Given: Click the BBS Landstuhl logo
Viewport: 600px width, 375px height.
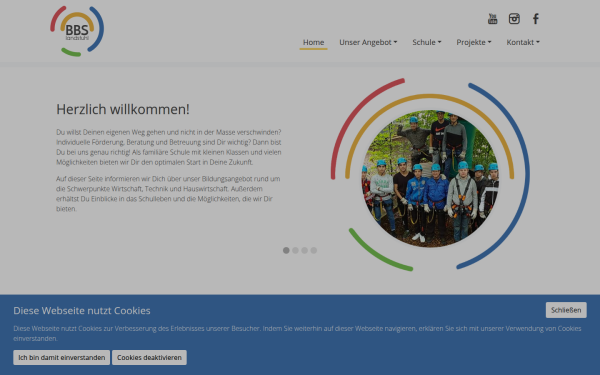Looking at the screenshot, I should (77, 31).
